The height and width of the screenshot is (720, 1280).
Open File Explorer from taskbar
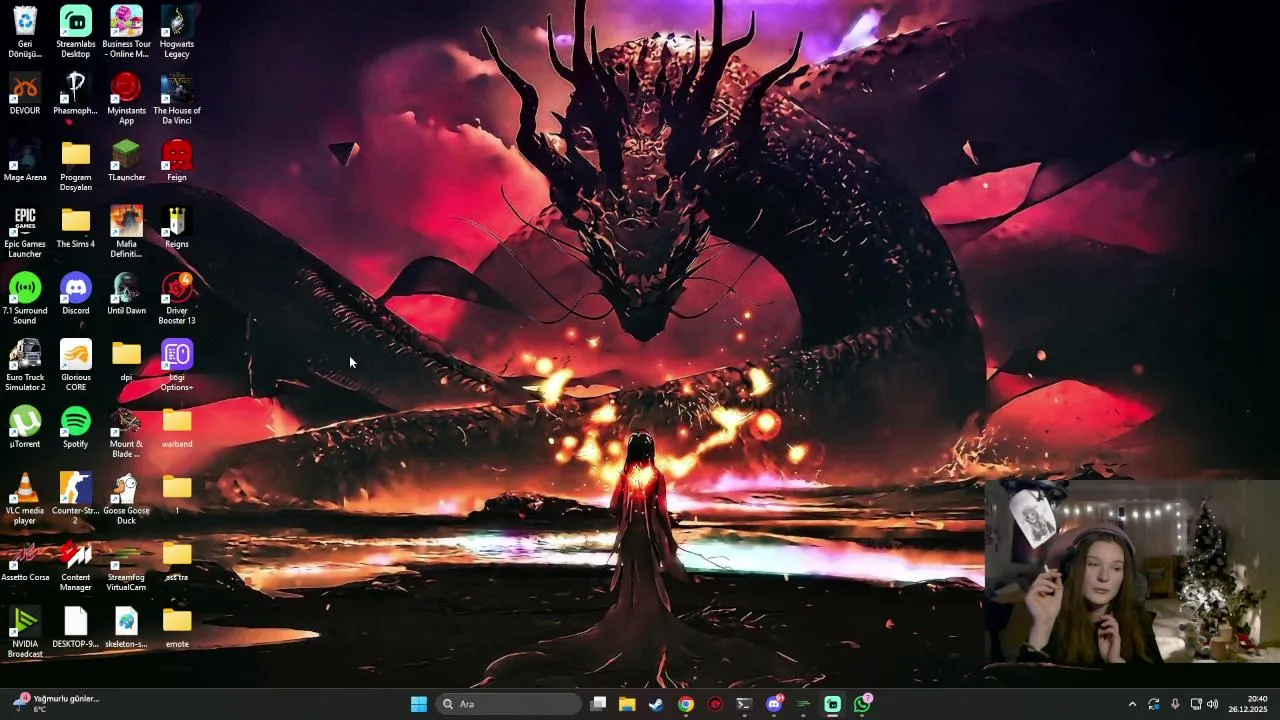click(x=627, y=704)
